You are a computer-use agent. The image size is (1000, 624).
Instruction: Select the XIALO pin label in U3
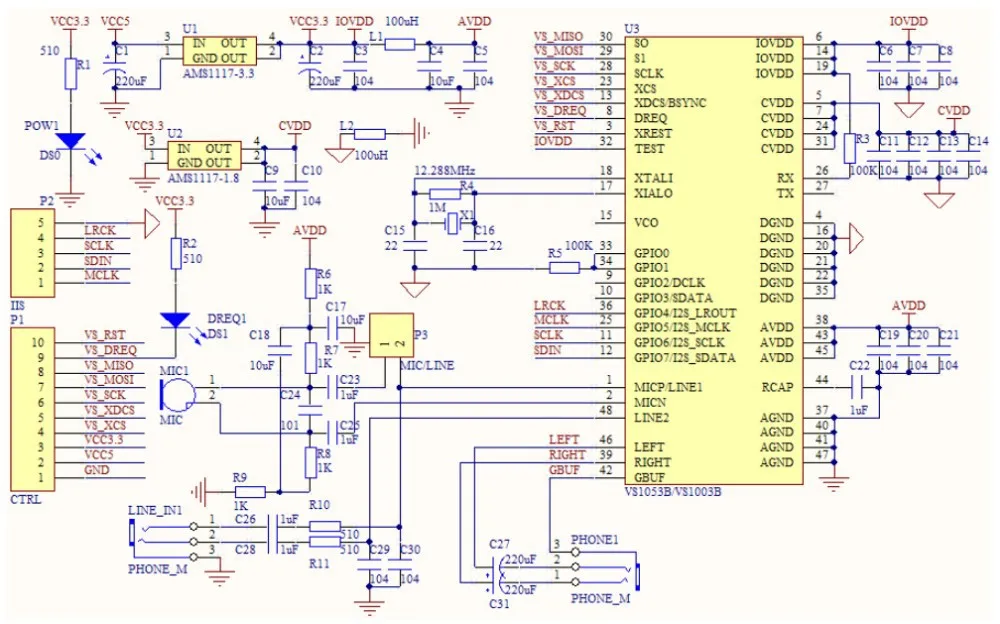653,193
